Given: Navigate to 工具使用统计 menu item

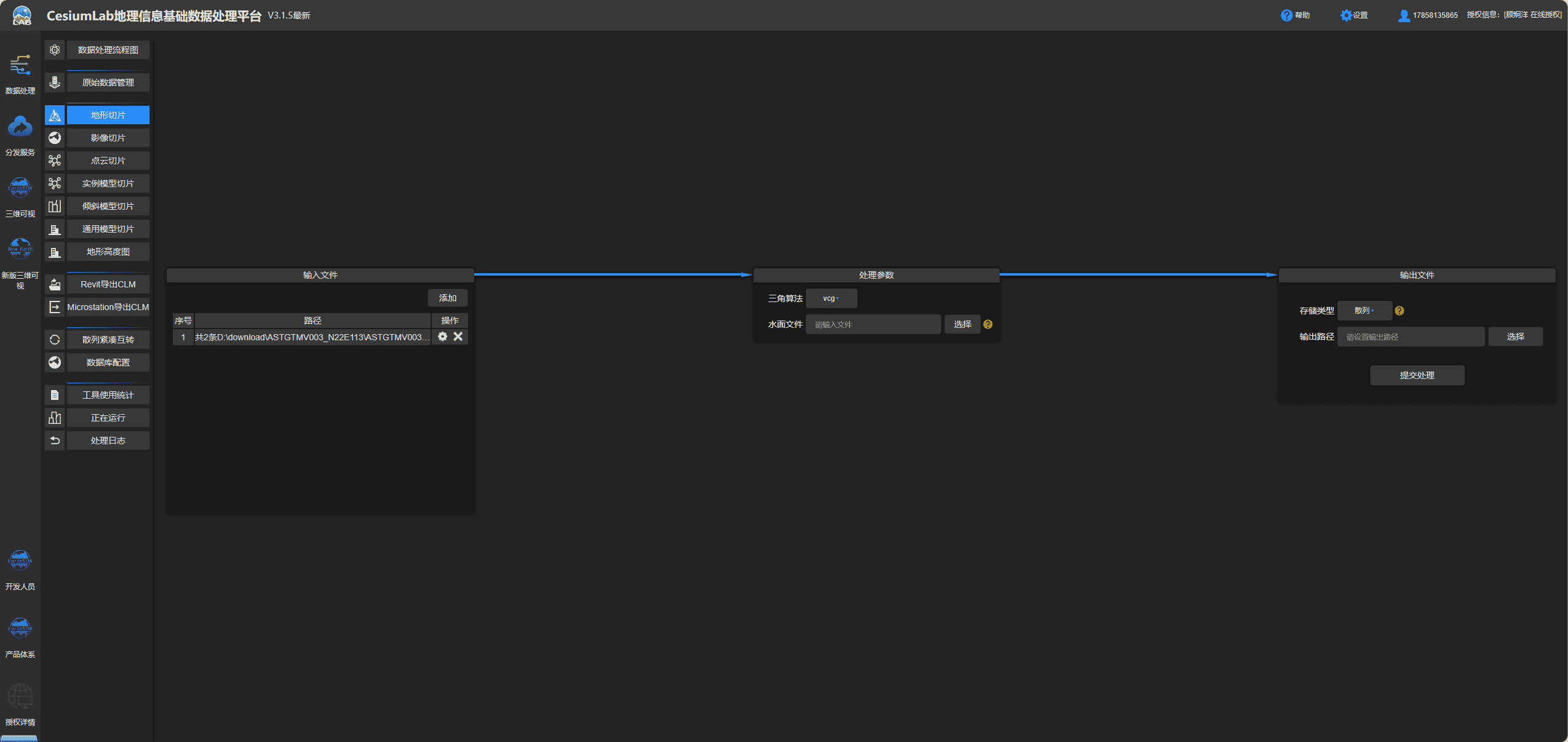Looking at the screenshot, I should point(107,394).
